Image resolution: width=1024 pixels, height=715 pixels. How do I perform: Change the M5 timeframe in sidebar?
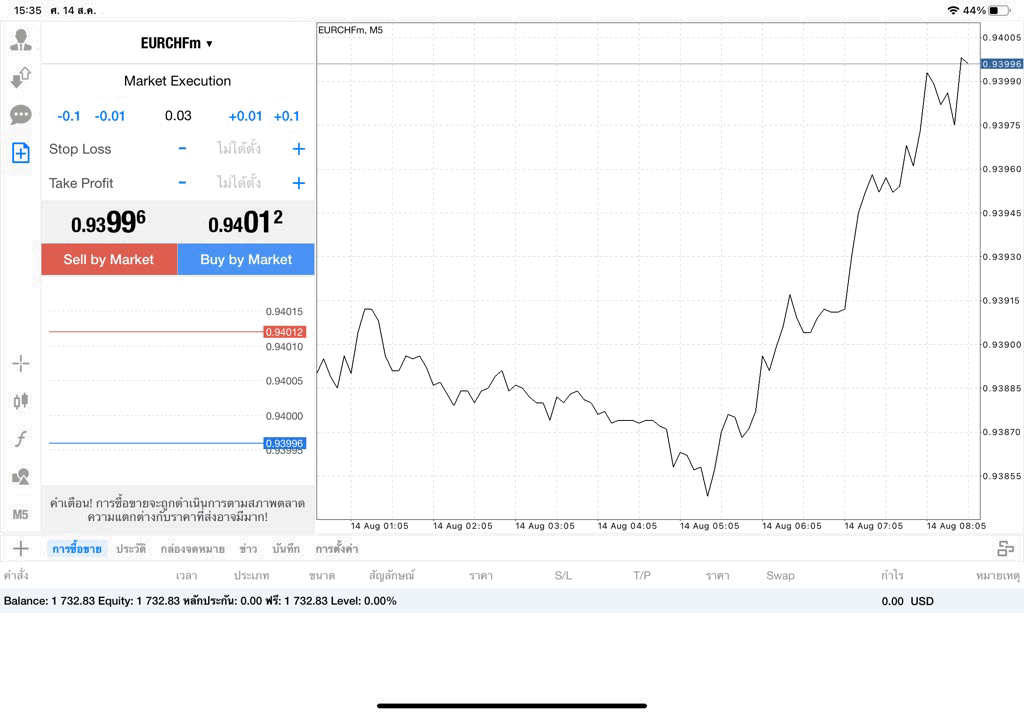click(x=20, y=515)
